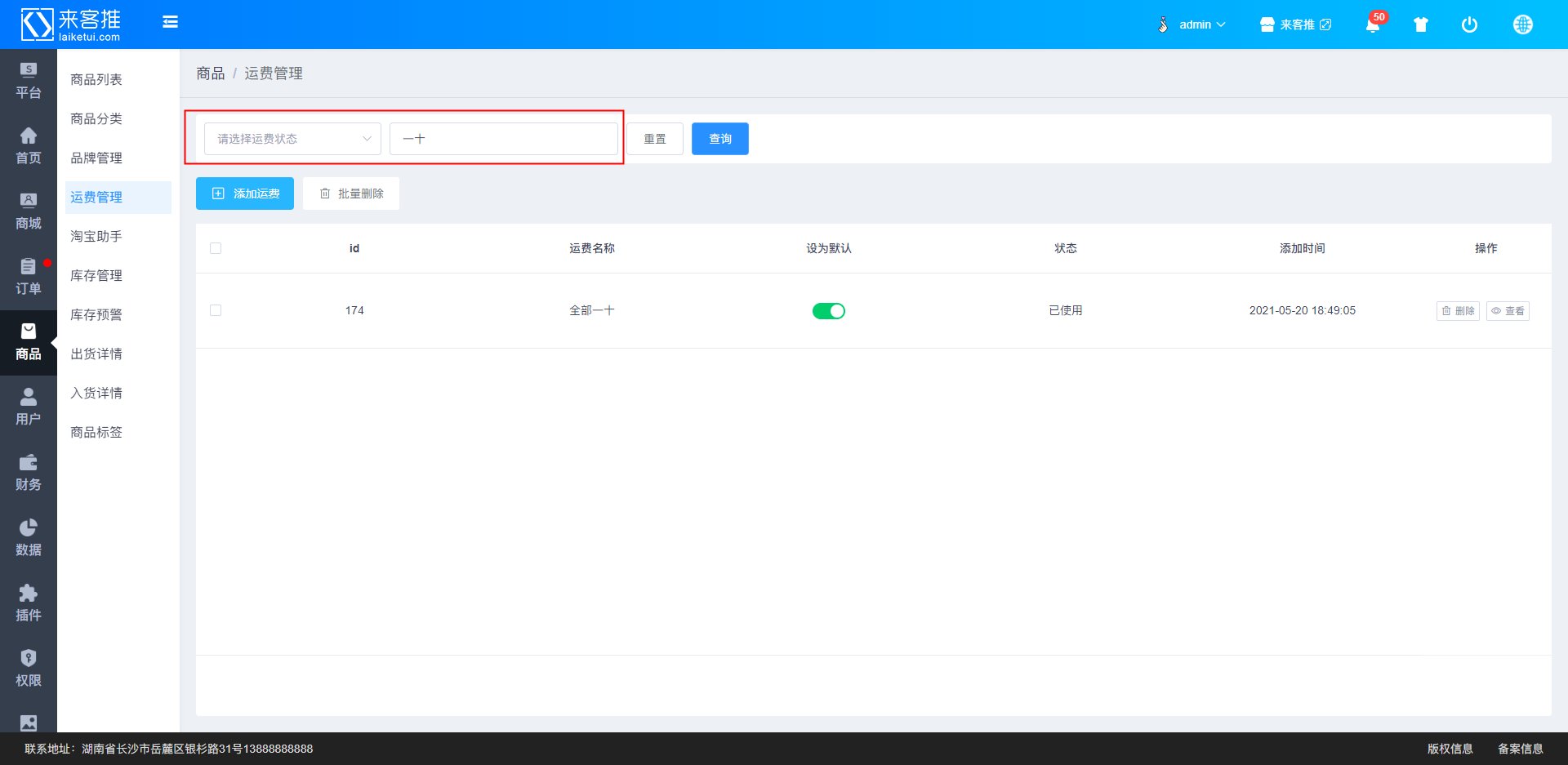Image resolution: width=1568 pixels, height=765 pixels.
Task: Click the 运费名称 column header
Action: click(x=592, y=248)
